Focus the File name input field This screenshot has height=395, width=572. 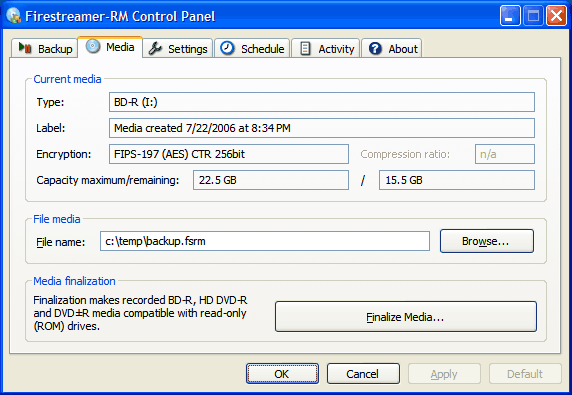coord(265,241)
